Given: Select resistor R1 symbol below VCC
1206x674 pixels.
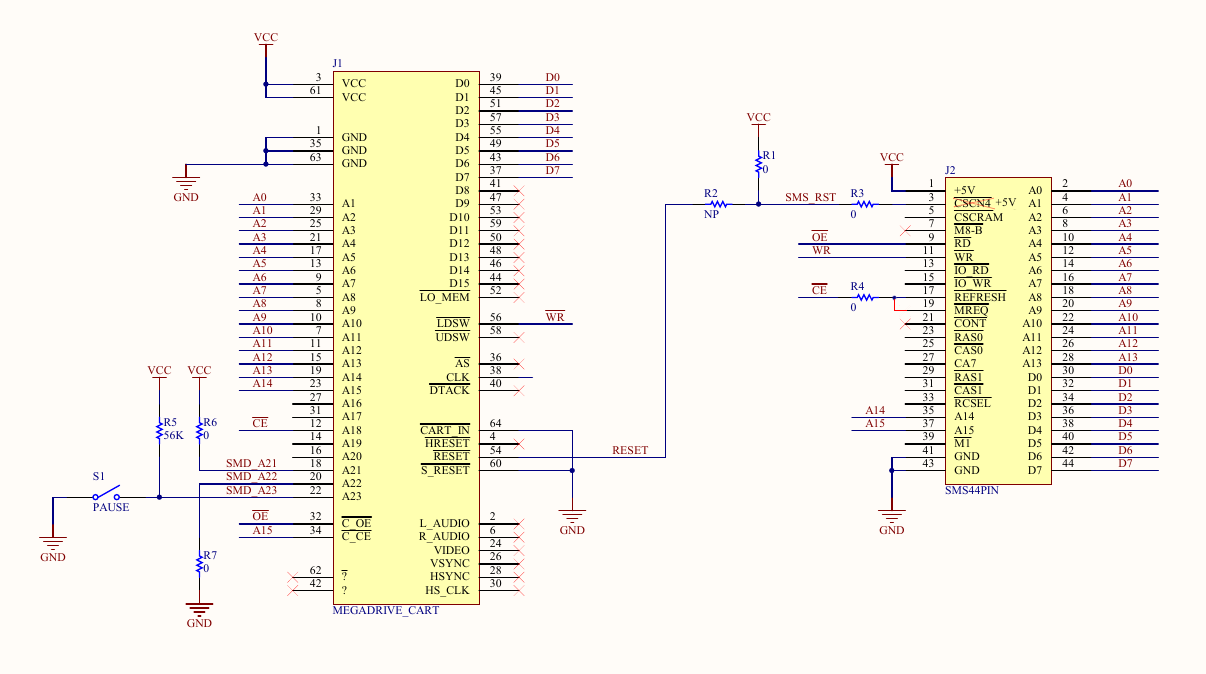Looking at the screenshot, I should [758, 162].
